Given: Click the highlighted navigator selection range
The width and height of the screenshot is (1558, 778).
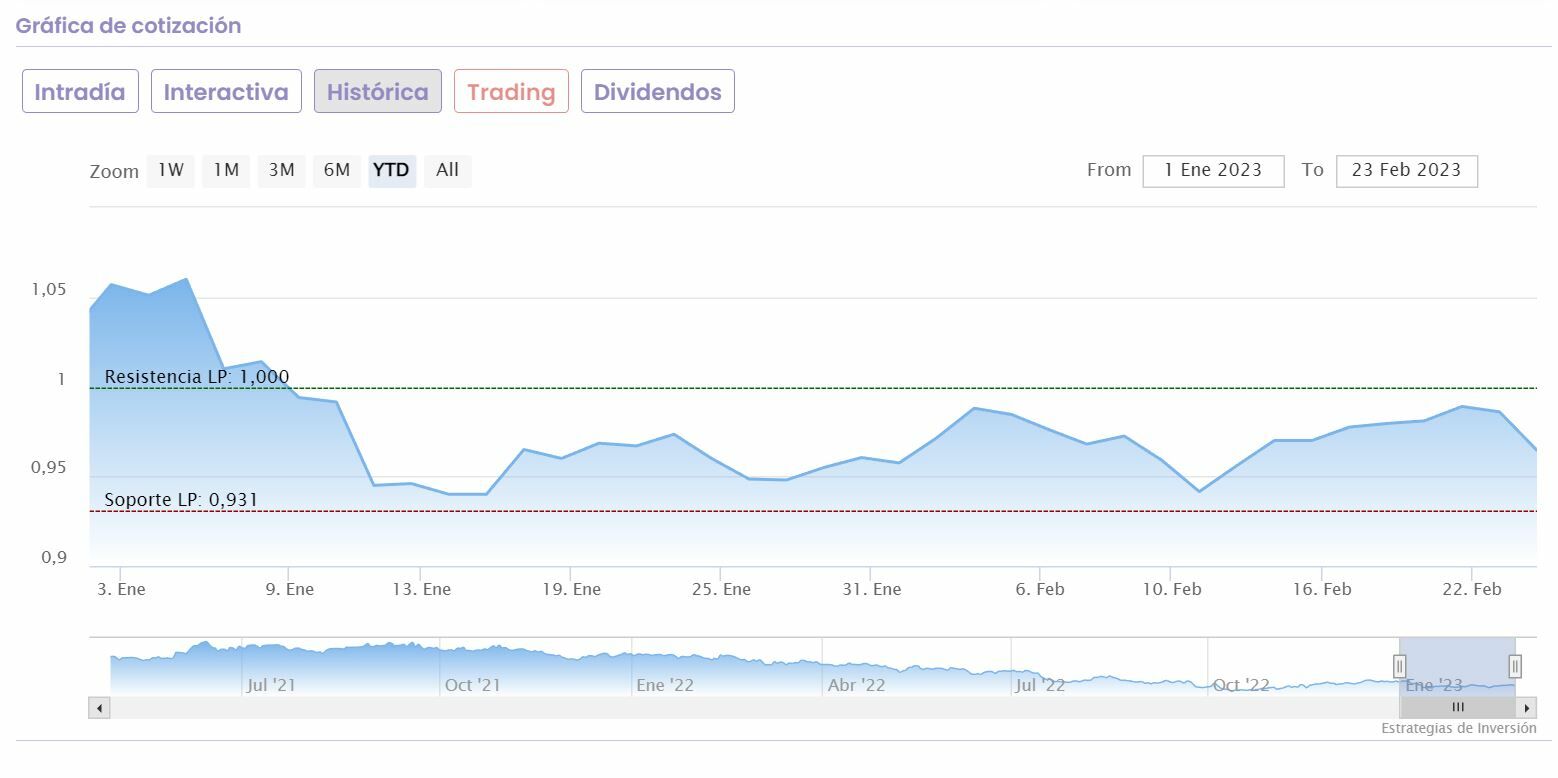Looking at the screenshot, I should [x=1457, y=660].
